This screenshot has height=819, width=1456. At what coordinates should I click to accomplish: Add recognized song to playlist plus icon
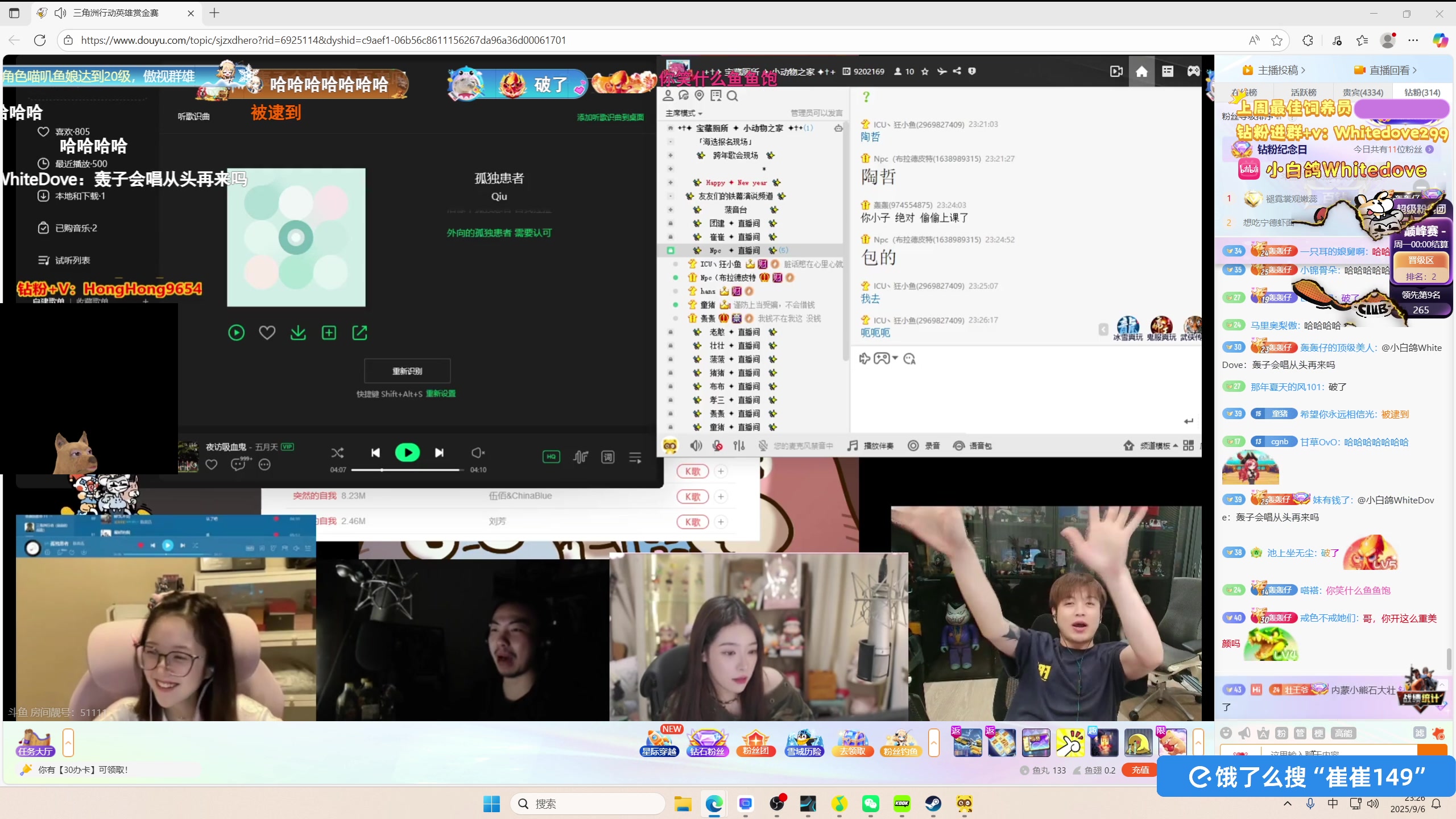coord(329,333)
